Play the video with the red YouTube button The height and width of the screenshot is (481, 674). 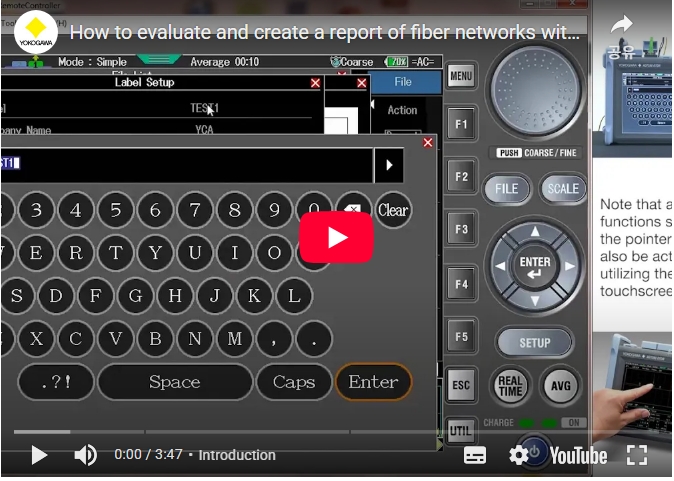(x=336, y=237)
